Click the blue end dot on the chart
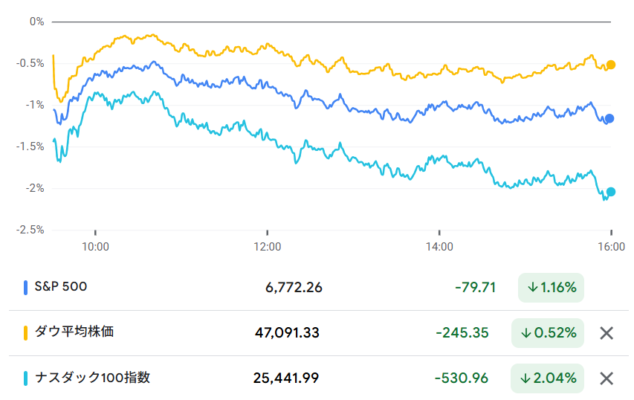Image resolution: width=634 pixels, height=400 pixels. point(610,119)
